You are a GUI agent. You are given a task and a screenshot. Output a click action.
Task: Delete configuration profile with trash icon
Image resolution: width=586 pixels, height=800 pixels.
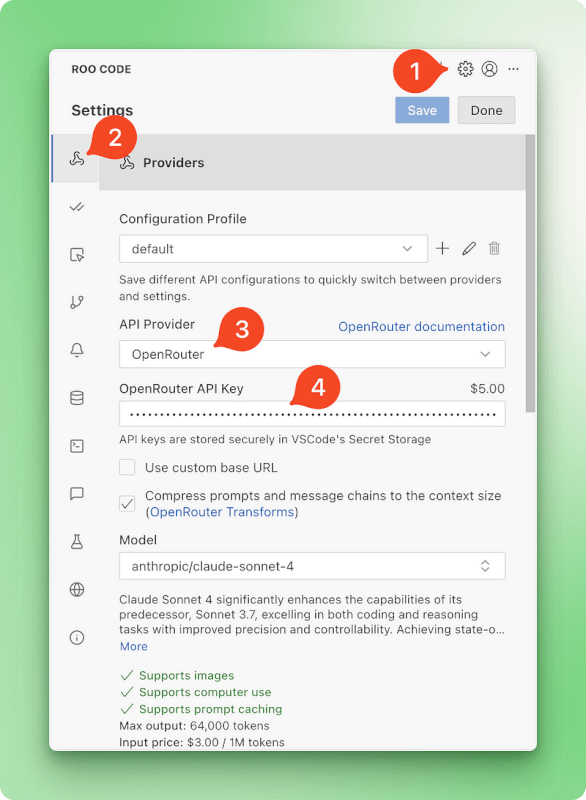[494, 248]
